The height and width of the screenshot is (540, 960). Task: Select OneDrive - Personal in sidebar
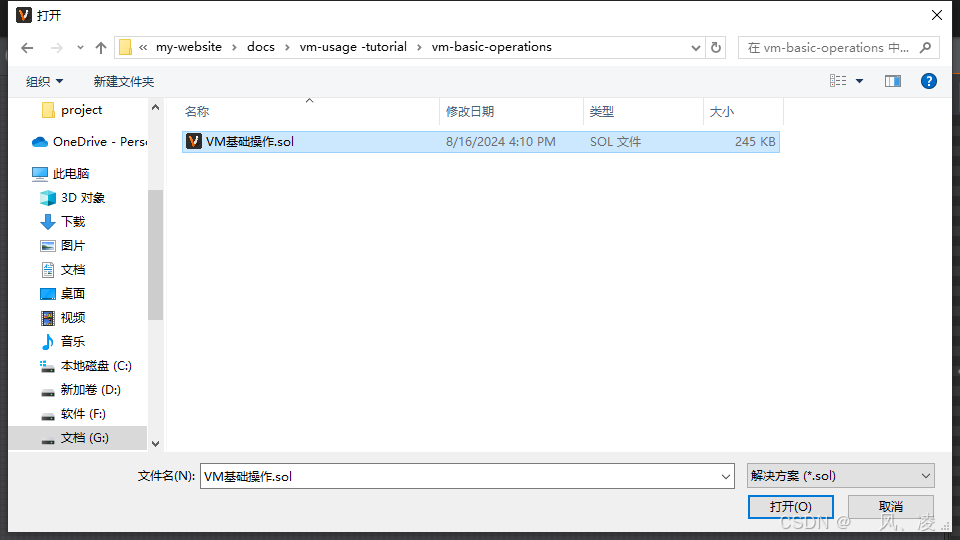point(89,142)
